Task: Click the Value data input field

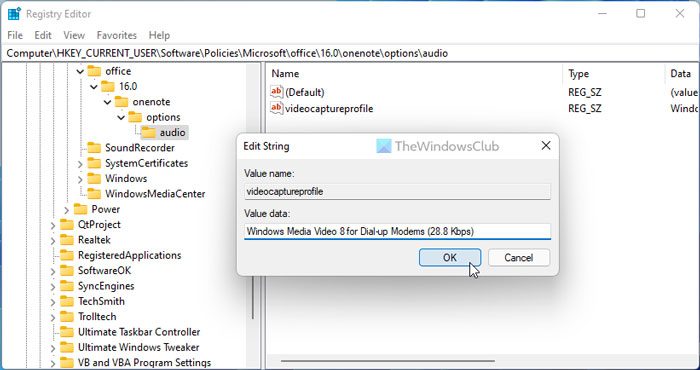Action: coord(397,231)
